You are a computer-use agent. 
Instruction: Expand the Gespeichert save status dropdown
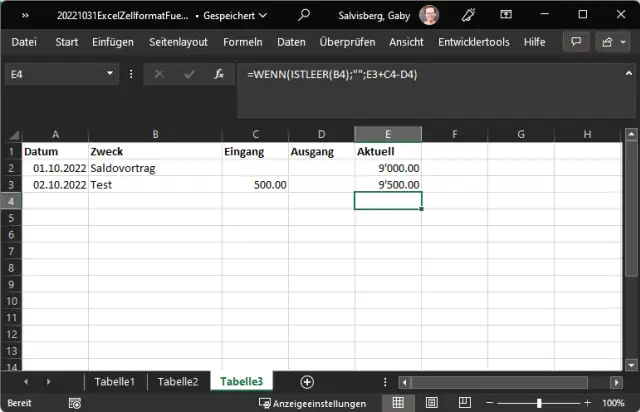263,16
